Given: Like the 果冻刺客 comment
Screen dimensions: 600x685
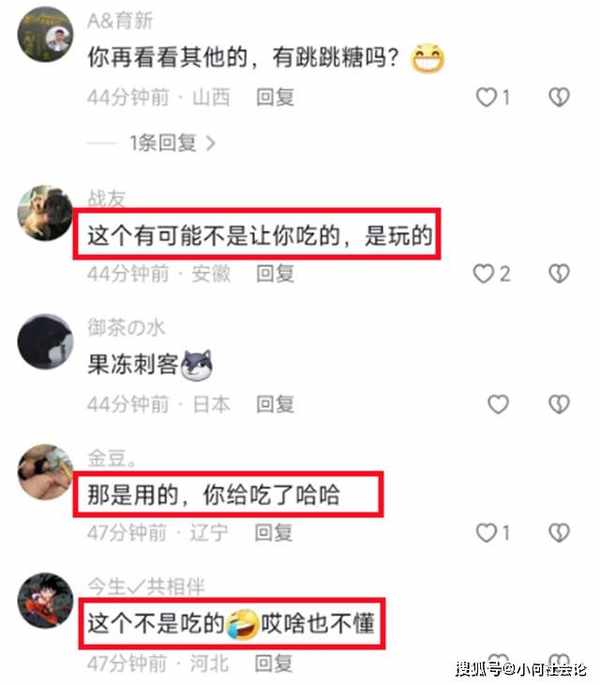Looking at the screenshot, I should [498, 404].
